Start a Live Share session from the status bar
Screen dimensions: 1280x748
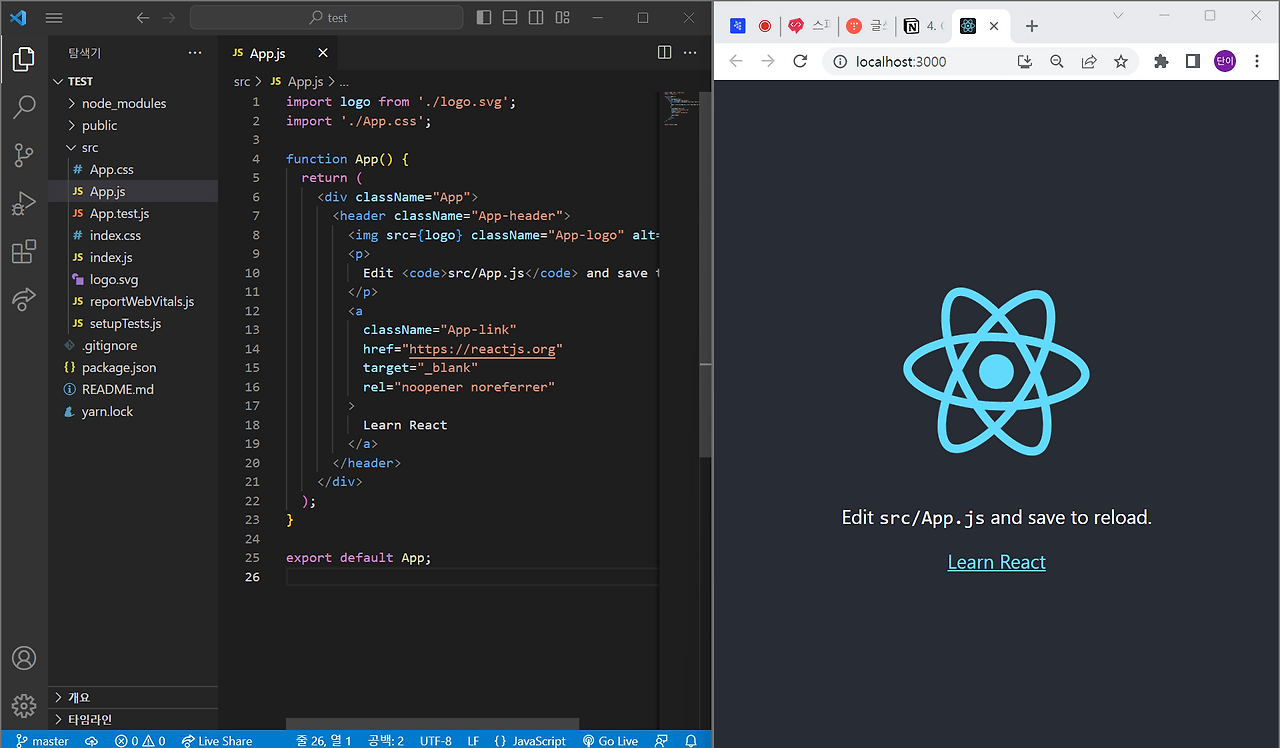point(217,740)
